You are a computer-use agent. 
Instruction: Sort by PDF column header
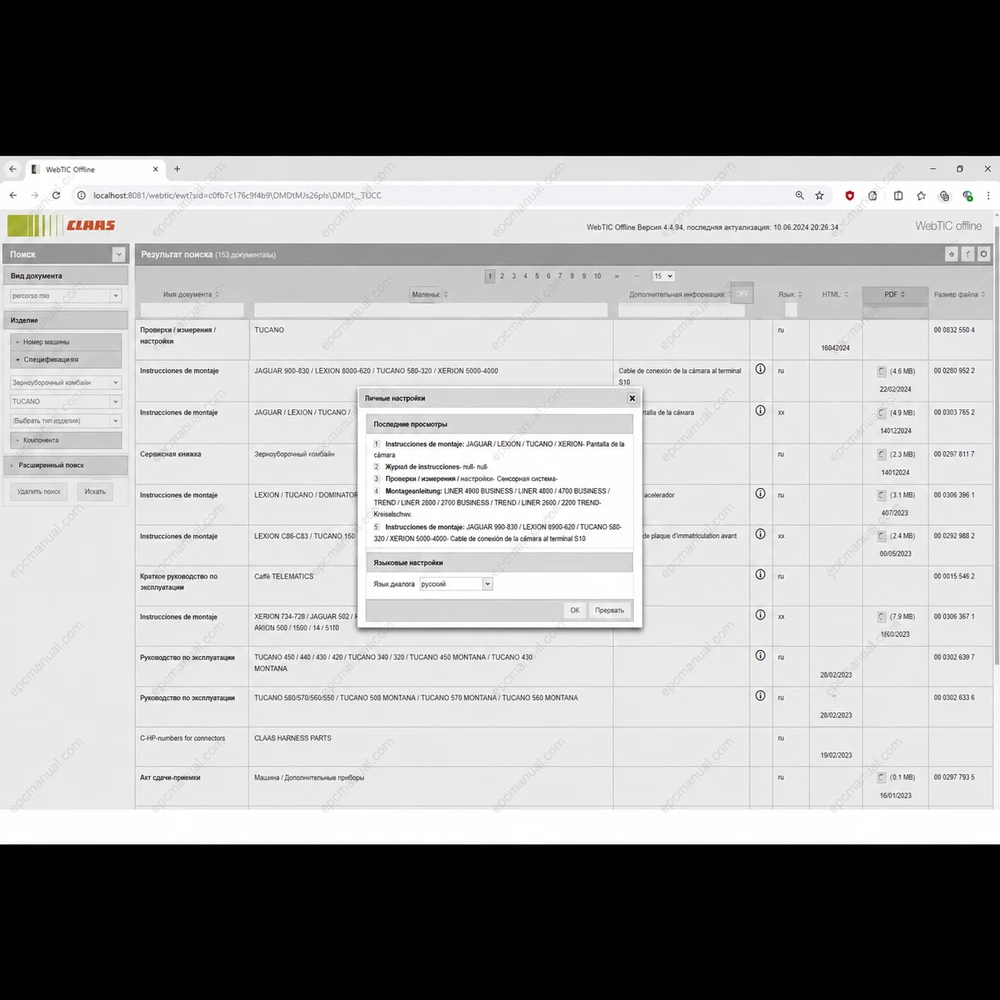click(895, 294)
